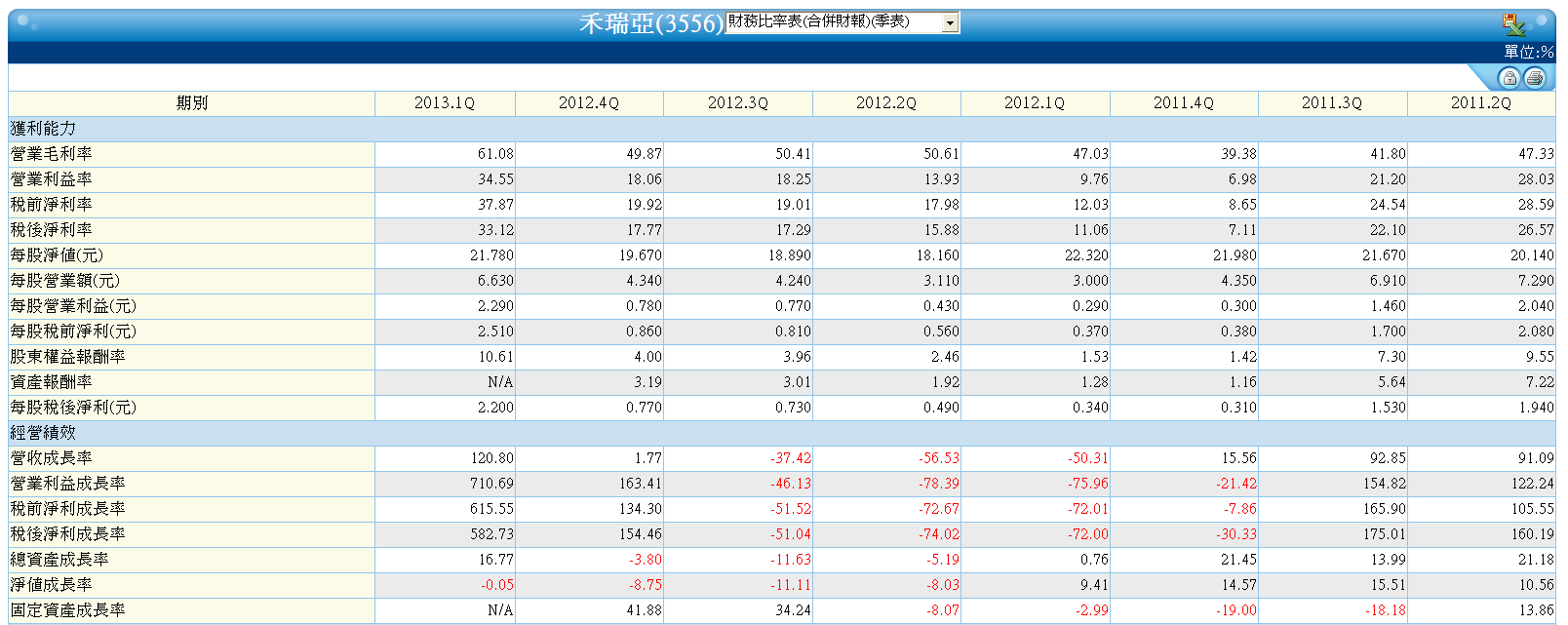Screen dimensions: 1568x625
Task: Click the red -72.00 after-tax growth value
Action: [x=1088, y=534]
